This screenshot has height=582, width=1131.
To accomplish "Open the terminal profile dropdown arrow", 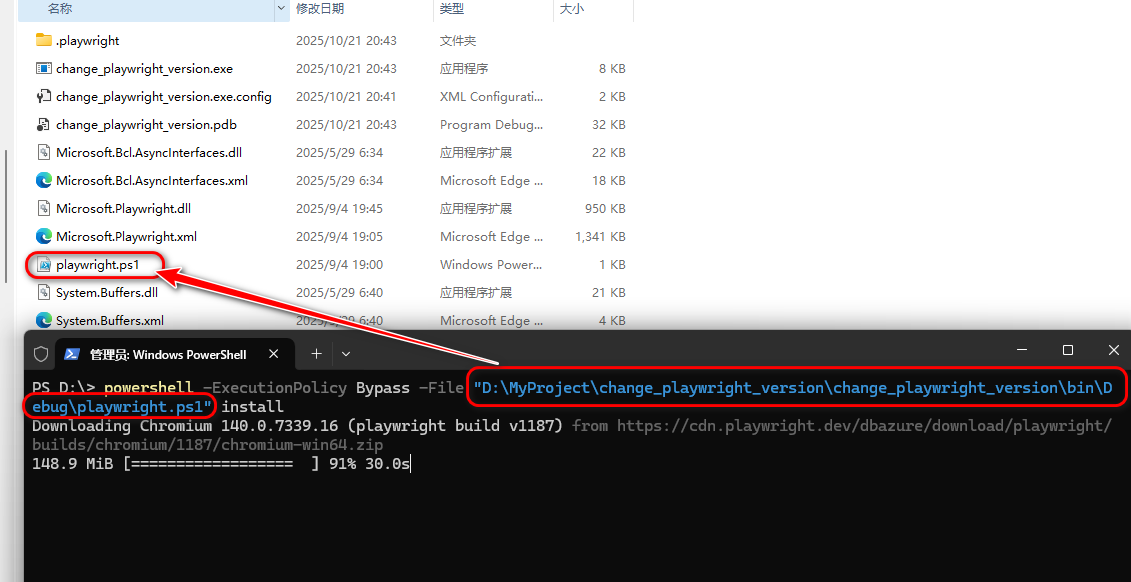I will (346, 354).
